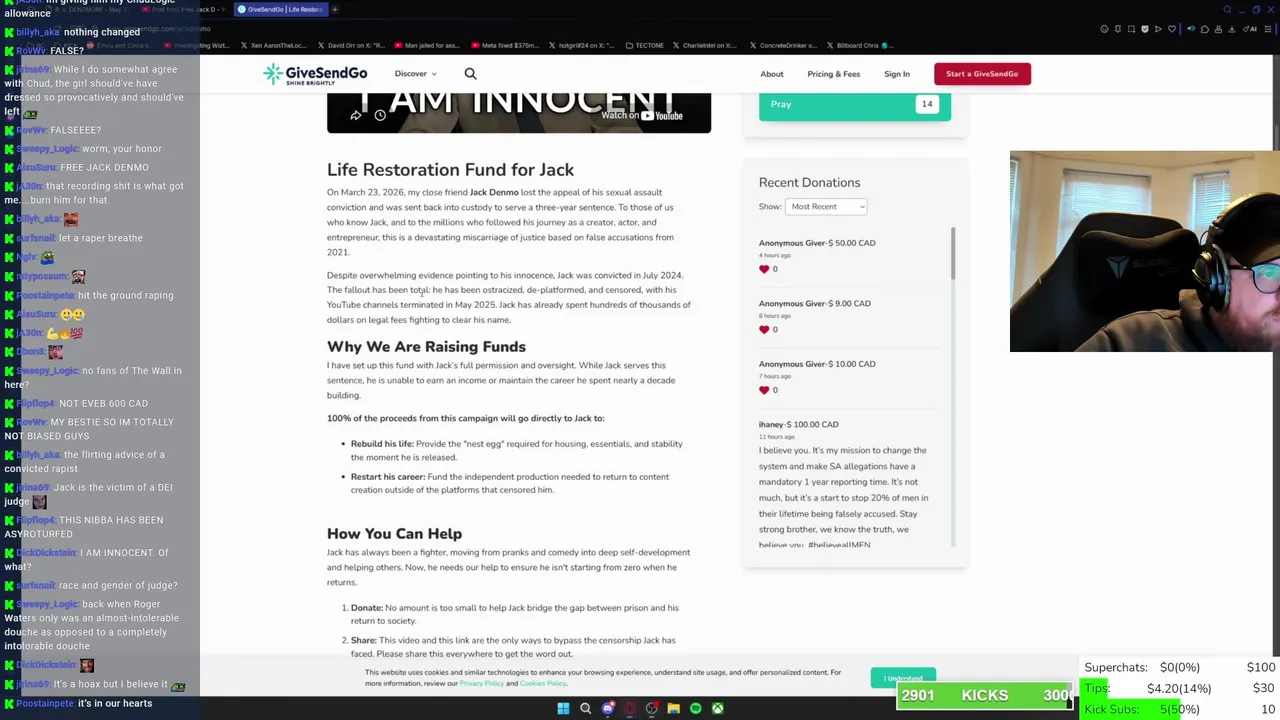This screenshot has height=720, width=1280.
Task: Switch to GiveSendGo Life Restore browser tab
Action: point(281,9)
